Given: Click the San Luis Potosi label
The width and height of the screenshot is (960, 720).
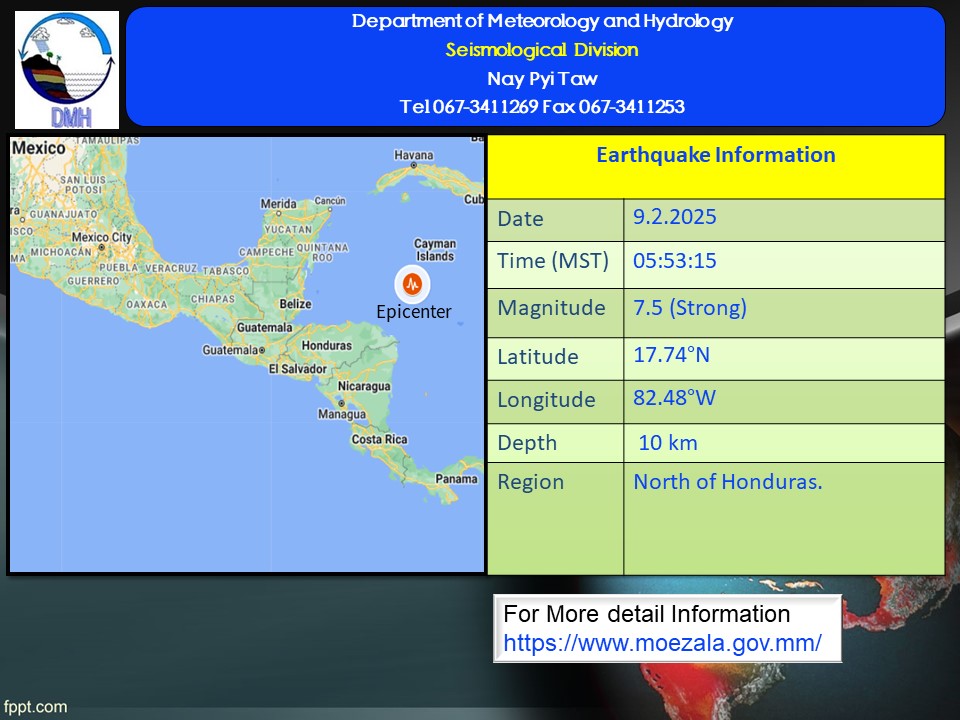Looking at the screenshot, I should coord(83,184).
